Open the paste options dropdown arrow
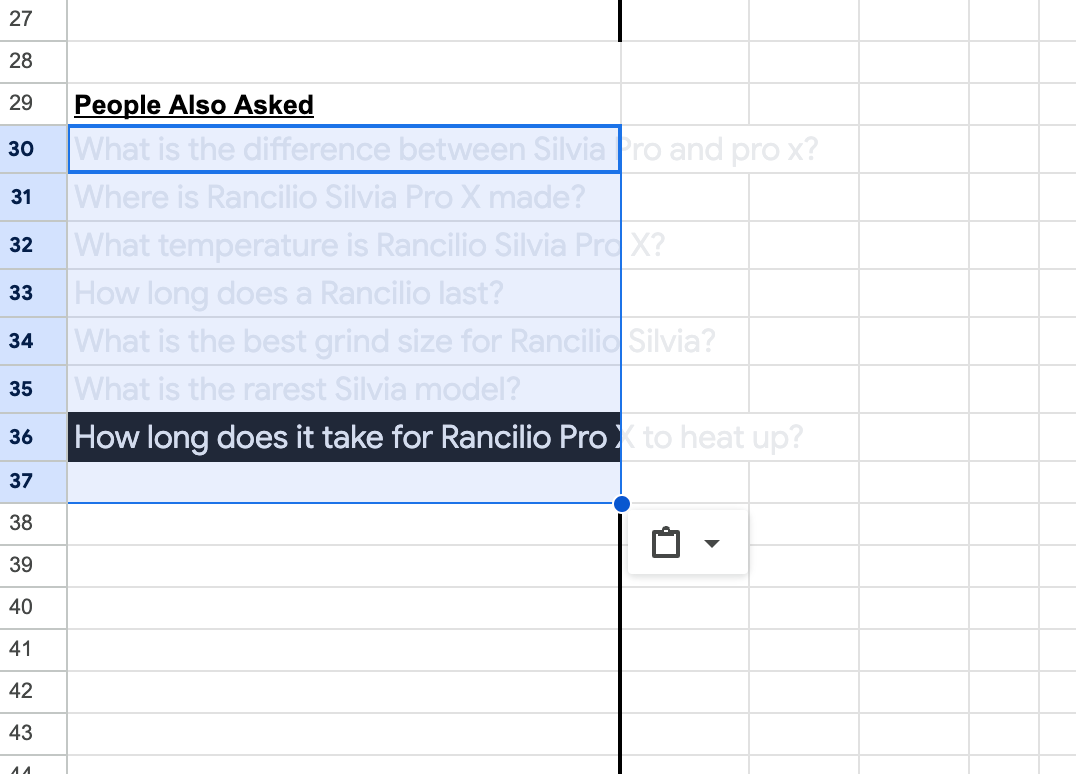 coord(712,543)
